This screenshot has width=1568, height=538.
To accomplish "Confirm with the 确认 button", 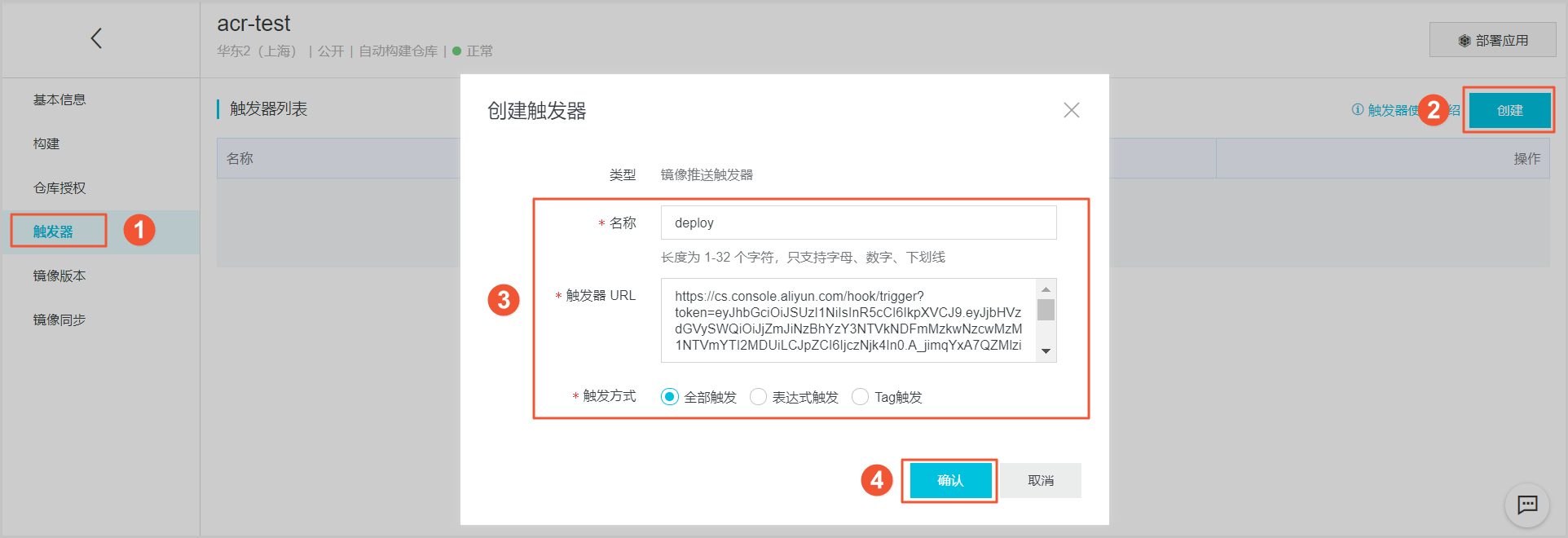I will (x=950, y=481).
